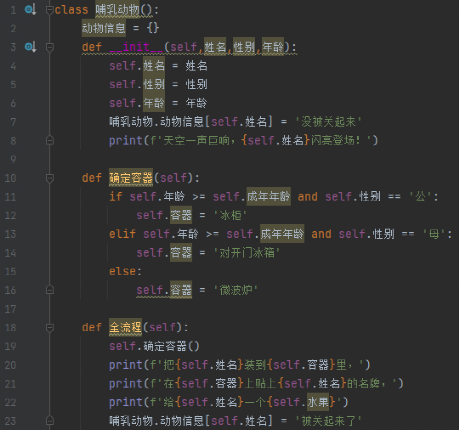Click the fold end marker on line 16
The width and height of the screenshot is (459, 430).
[x=50, y=290]
